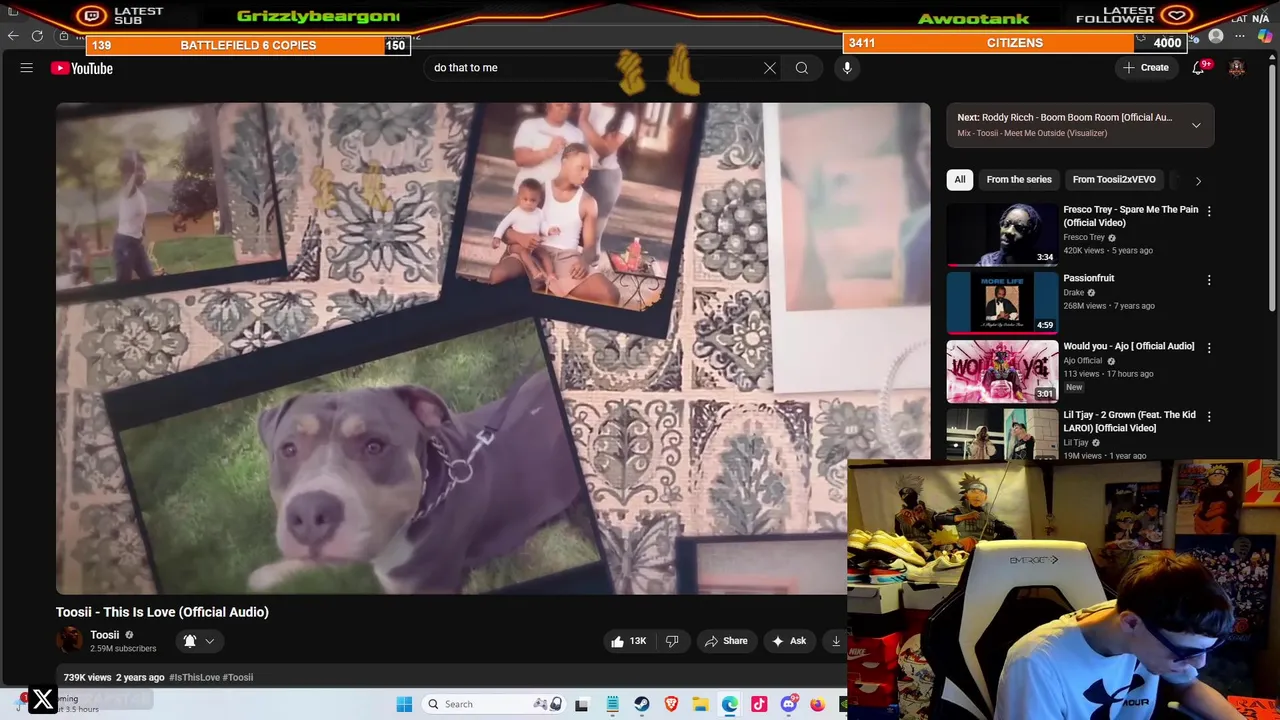Viewport: 1280px width, 720px height.
Task: Start voice search with microphone icon
Action: pyautogui.click(x=847, y=68)
